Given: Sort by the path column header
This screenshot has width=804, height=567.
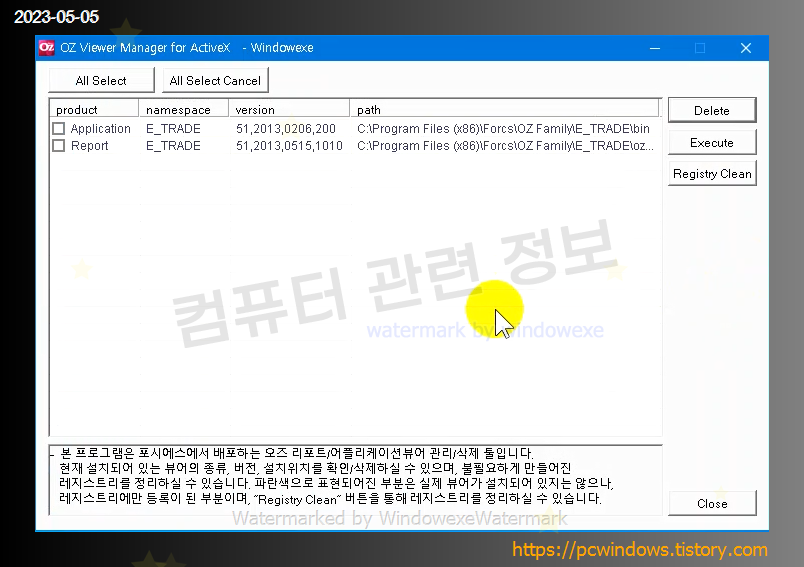Looking at the screenshot, I should (505, 110).
